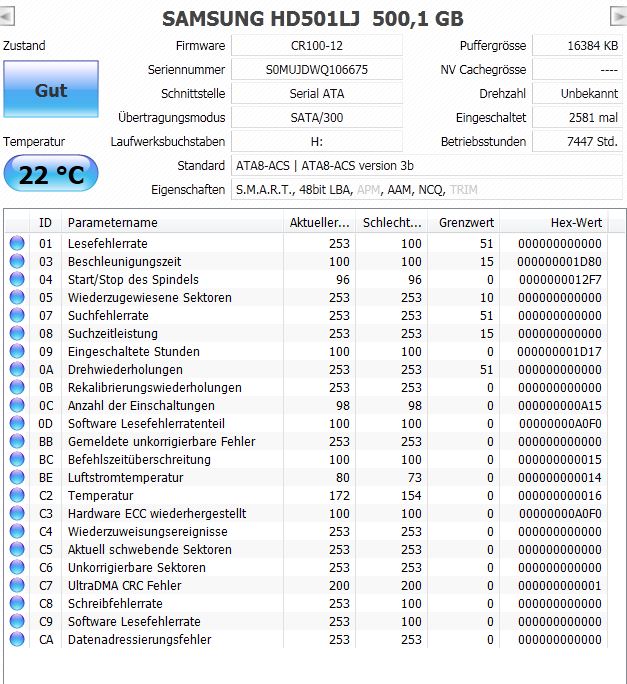The height and width of the screenshot is (684, 627).
Task: Select the Lesefehlerrate parameter name
Action: click(108, 243)
